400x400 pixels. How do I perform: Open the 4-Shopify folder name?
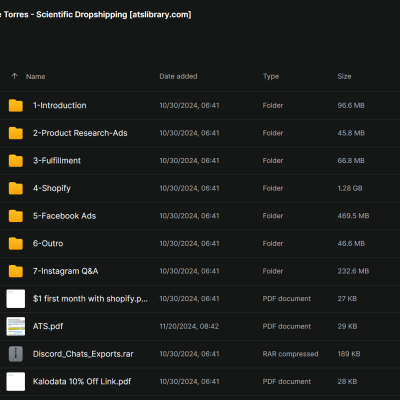52,188
